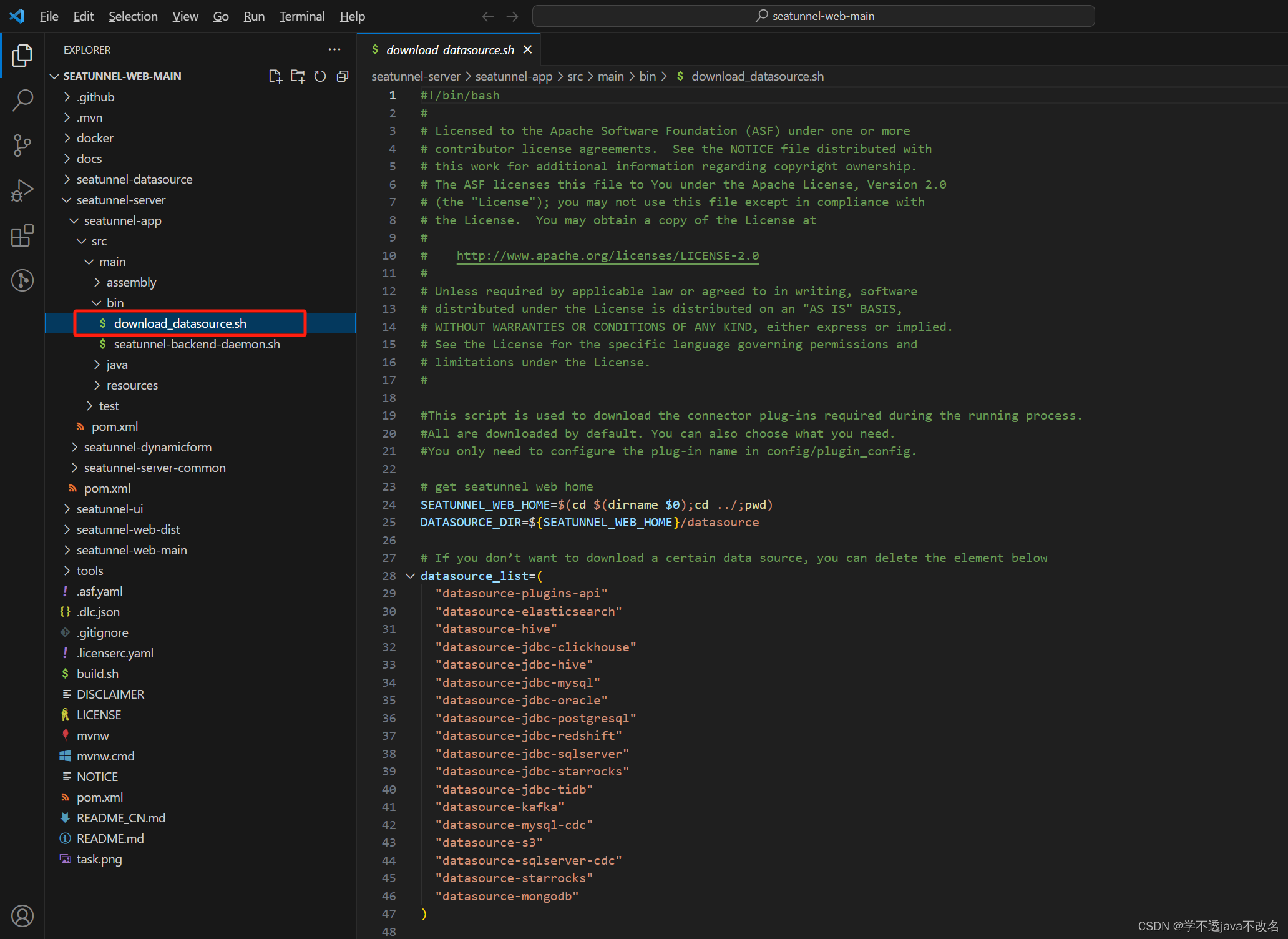Fold the datasource_list block at line 28
The height and width of the screenshot is (939, 1288).
410,576
